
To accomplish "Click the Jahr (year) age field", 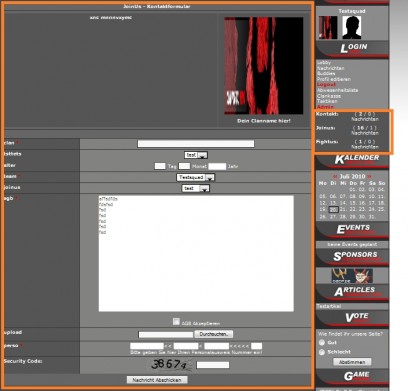I will coord(217,166).
